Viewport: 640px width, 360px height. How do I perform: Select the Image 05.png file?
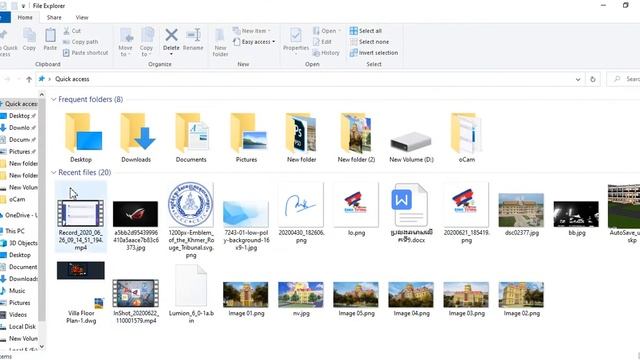pos(356,299)
